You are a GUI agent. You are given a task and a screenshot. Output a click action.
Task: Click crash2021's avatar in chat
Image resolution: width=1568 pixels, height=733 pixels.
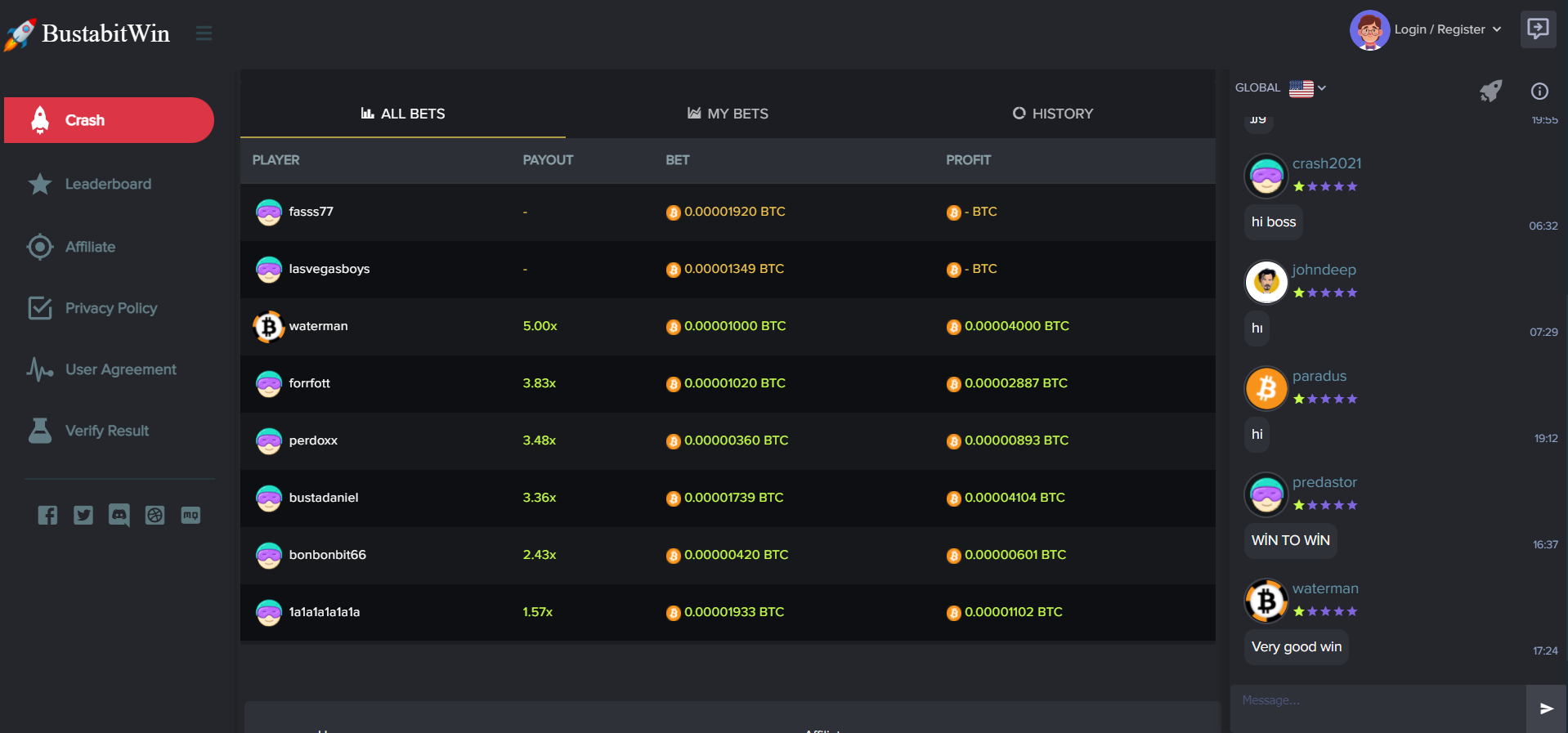[1266, 176]
